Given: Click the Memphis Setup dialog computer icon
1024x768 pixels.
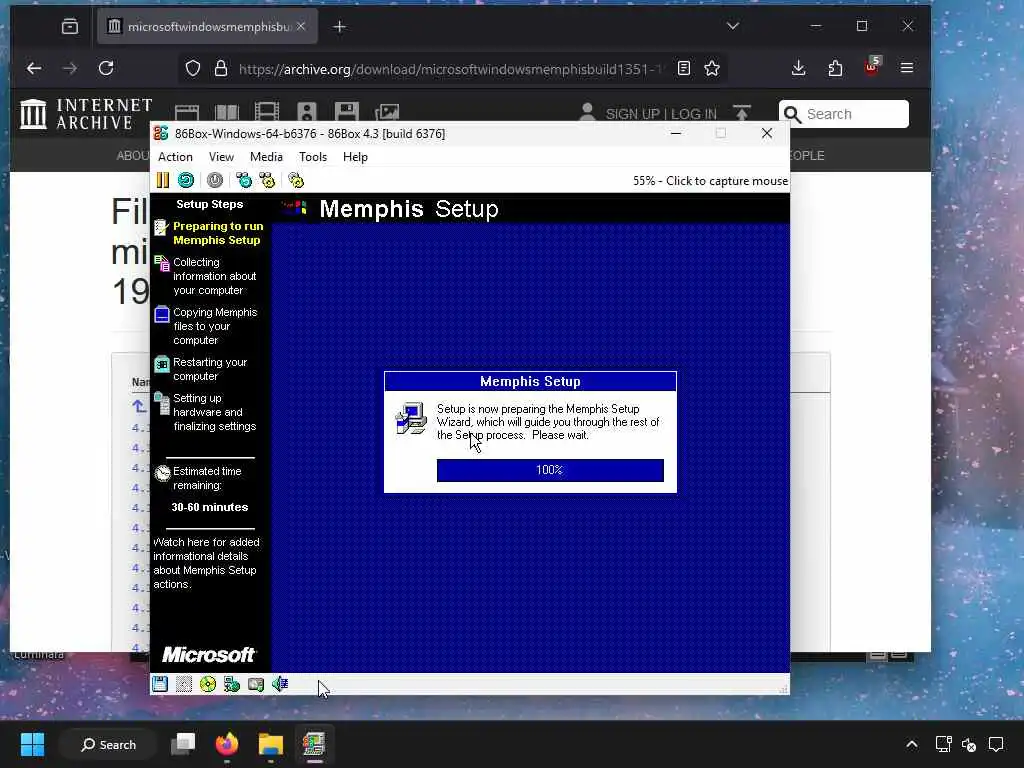Looking at the screenshot, I should point(411,419).
